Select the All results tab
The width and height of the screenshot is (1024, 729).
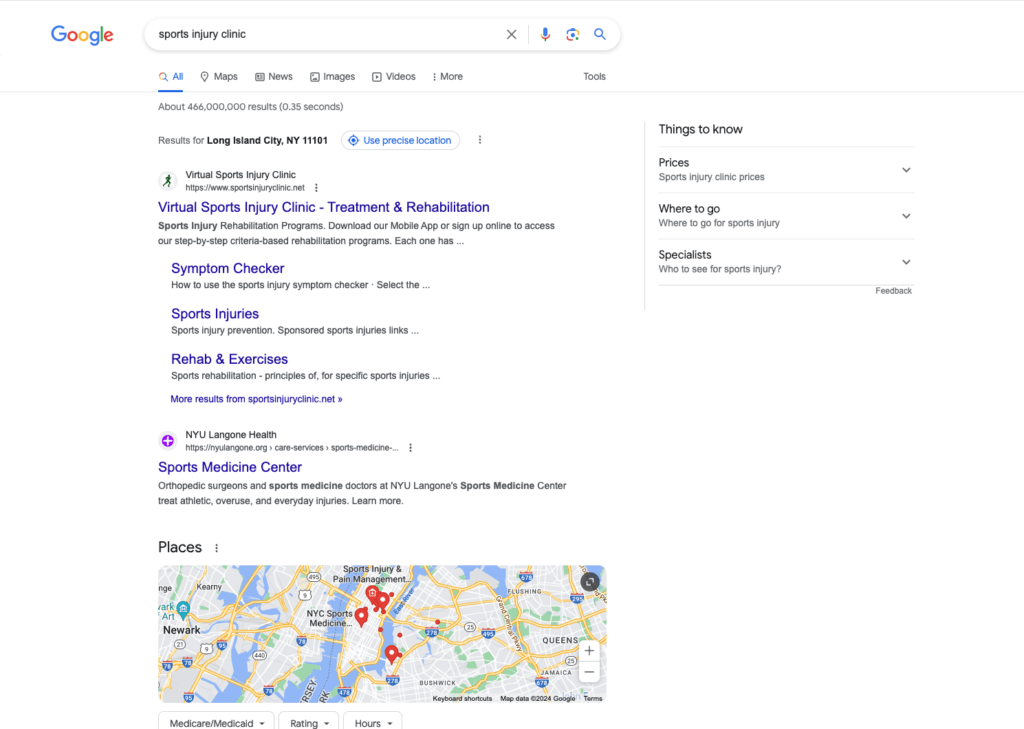170,76
